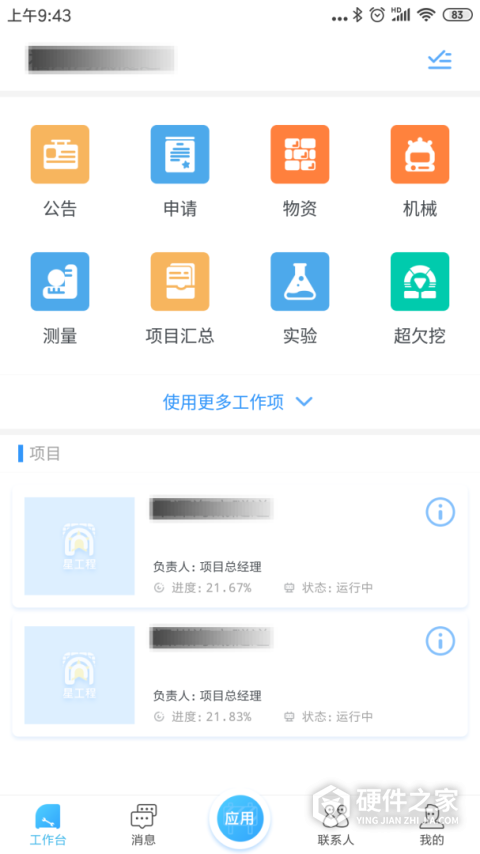Select the blurred organization name in header
The width and height of the screenshot is (480, 854).
coord(101,59)
